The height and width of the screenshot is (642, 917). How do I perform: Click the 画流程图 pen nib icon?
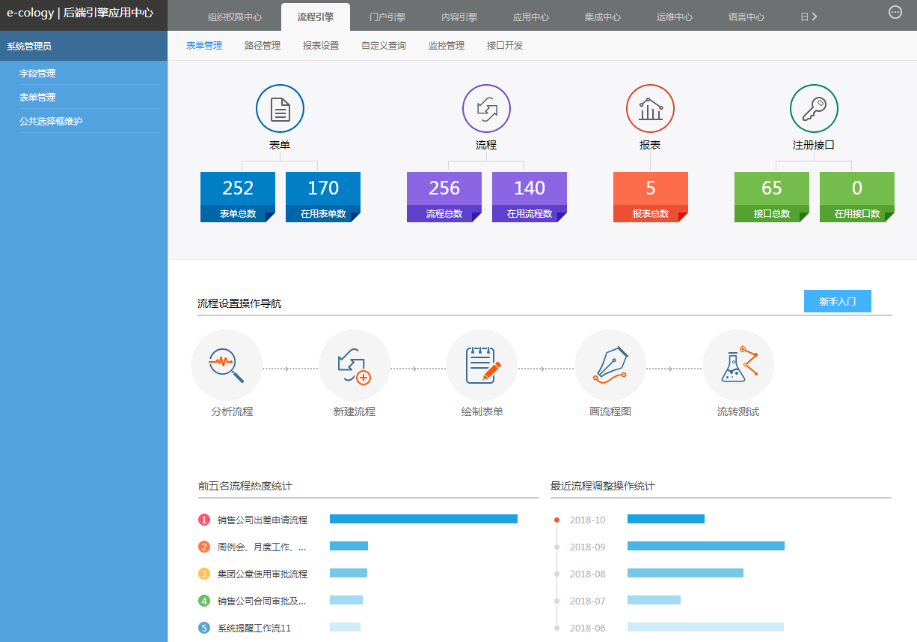click(610, 365)
